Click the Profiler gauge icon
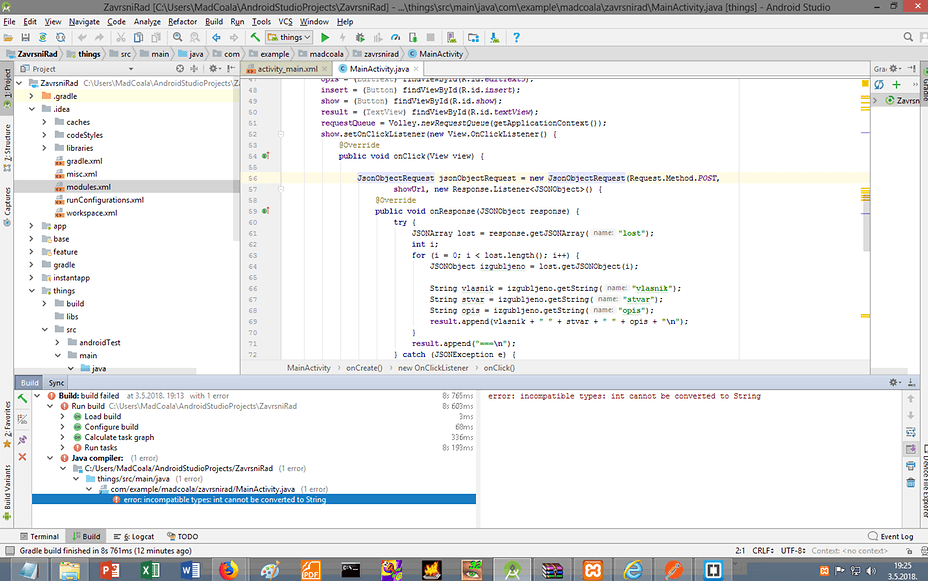This screenshot has height=581, width=928. (395, 37)
